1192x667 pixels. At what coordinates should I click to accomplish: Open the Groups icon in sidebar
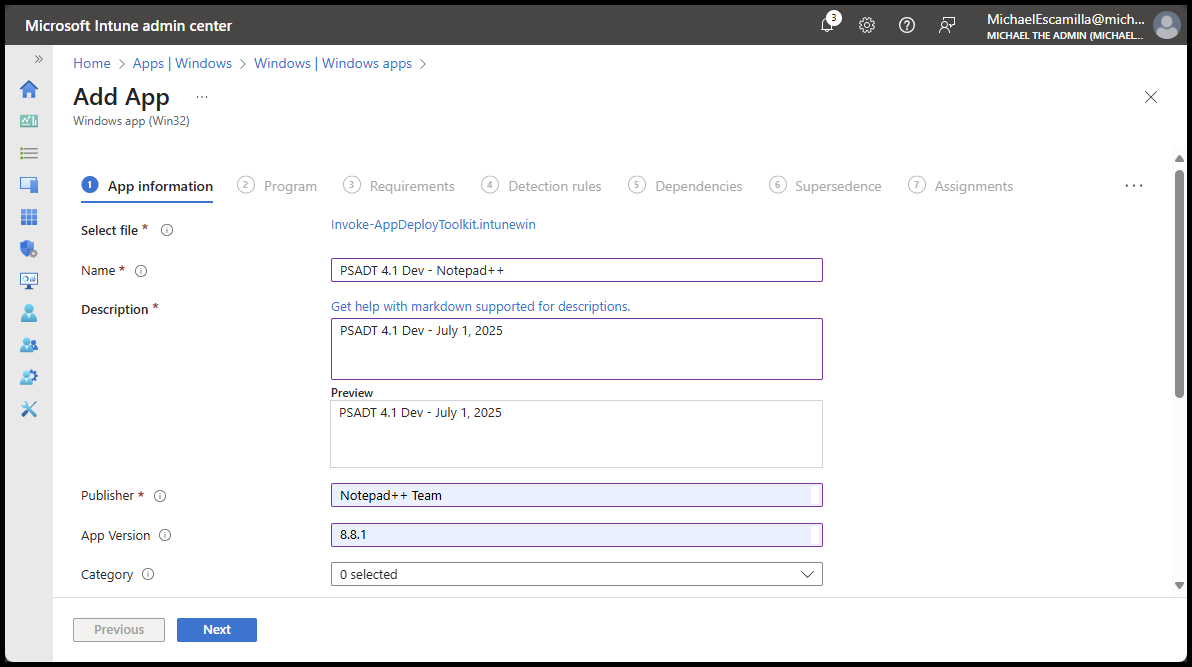(29, 345)
